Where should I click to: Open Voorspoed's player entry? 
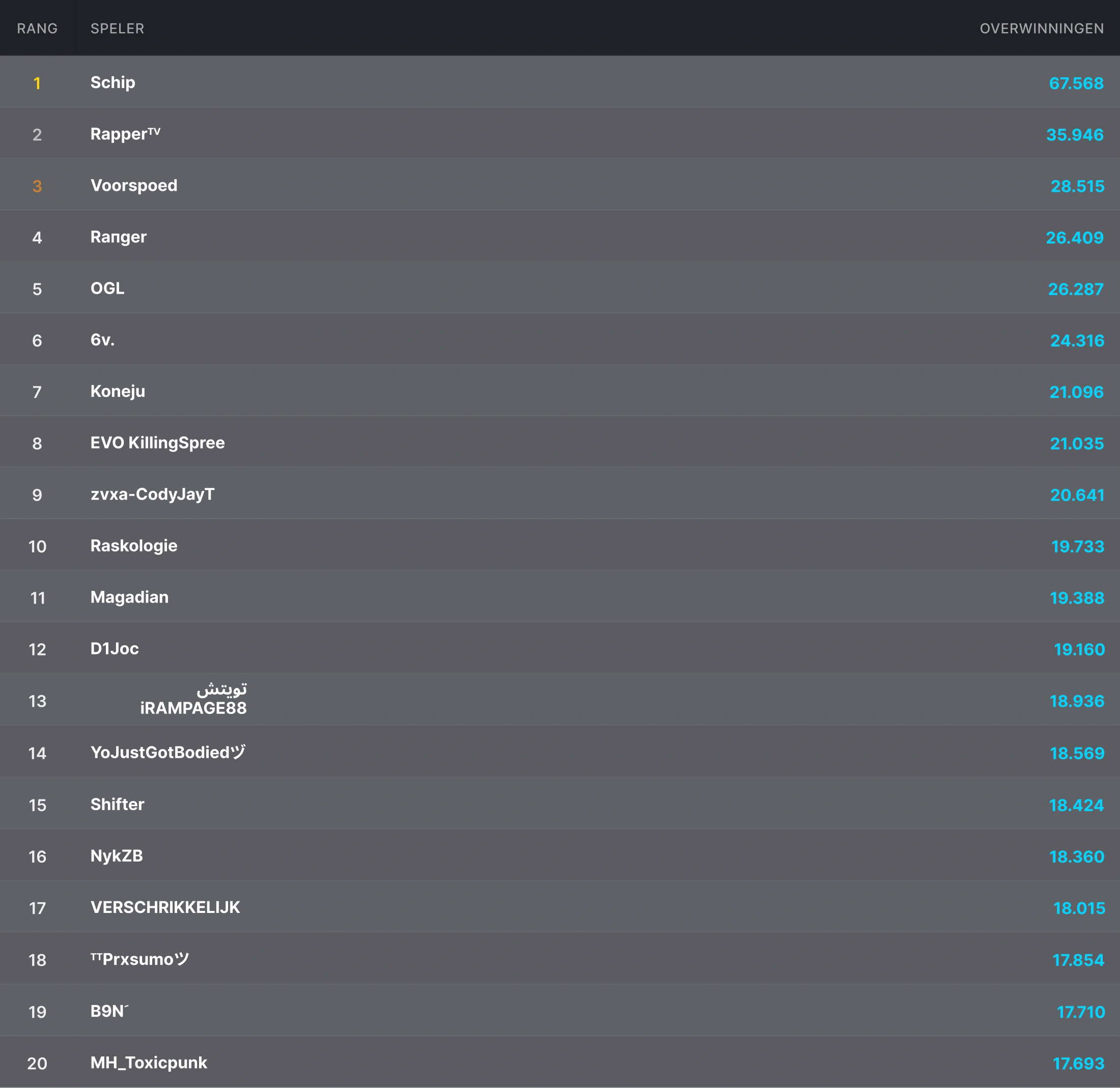click(x=134, y=186)
